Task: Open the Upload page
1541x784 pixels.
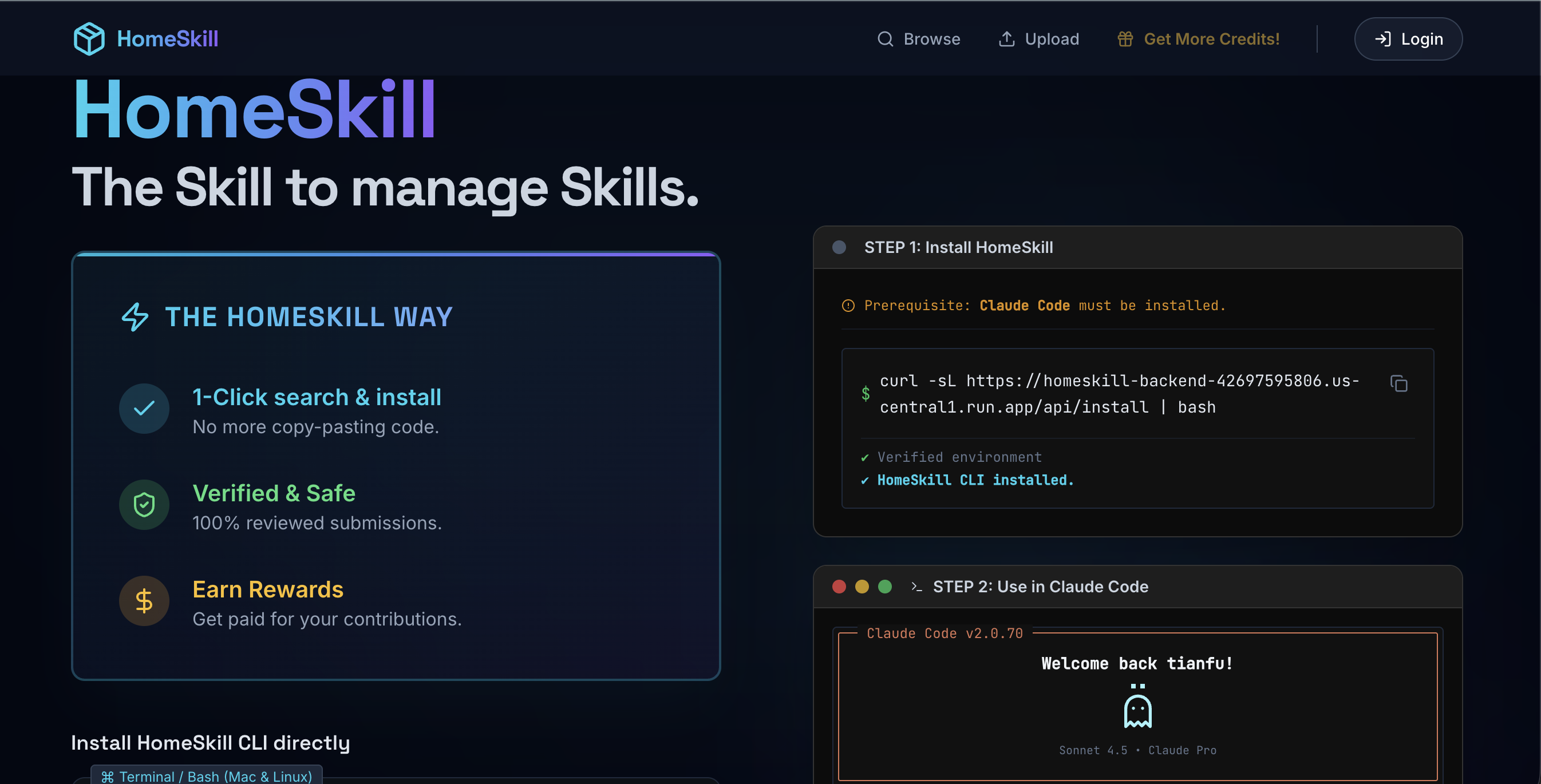Action: pos(1051,39)
